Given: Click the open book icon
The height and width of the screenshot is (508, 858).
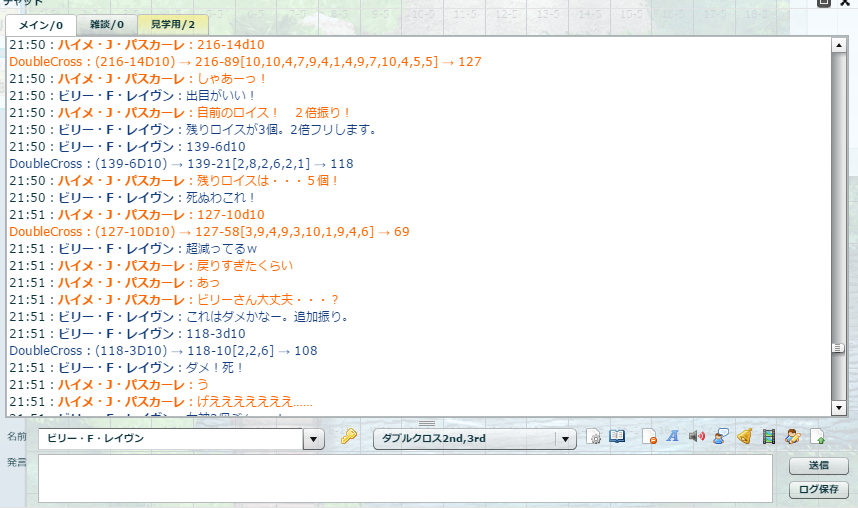Looking at the screenshot, I should (617, 437).
